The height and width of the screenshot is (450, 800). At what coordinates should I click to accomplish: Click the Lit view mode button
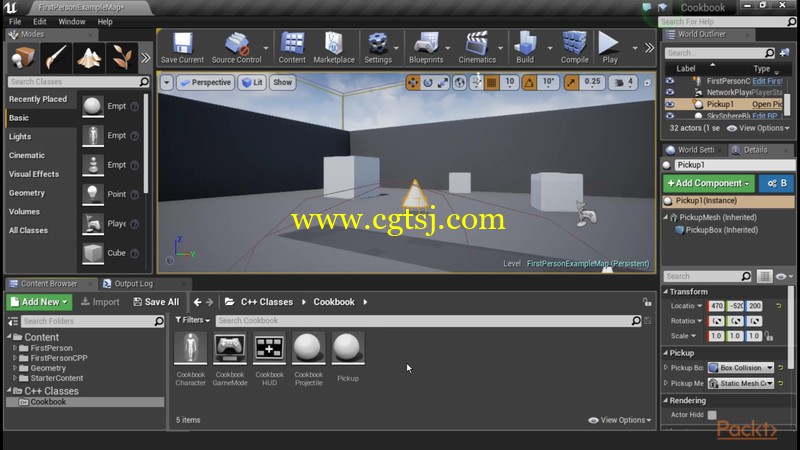coord(253,82)
